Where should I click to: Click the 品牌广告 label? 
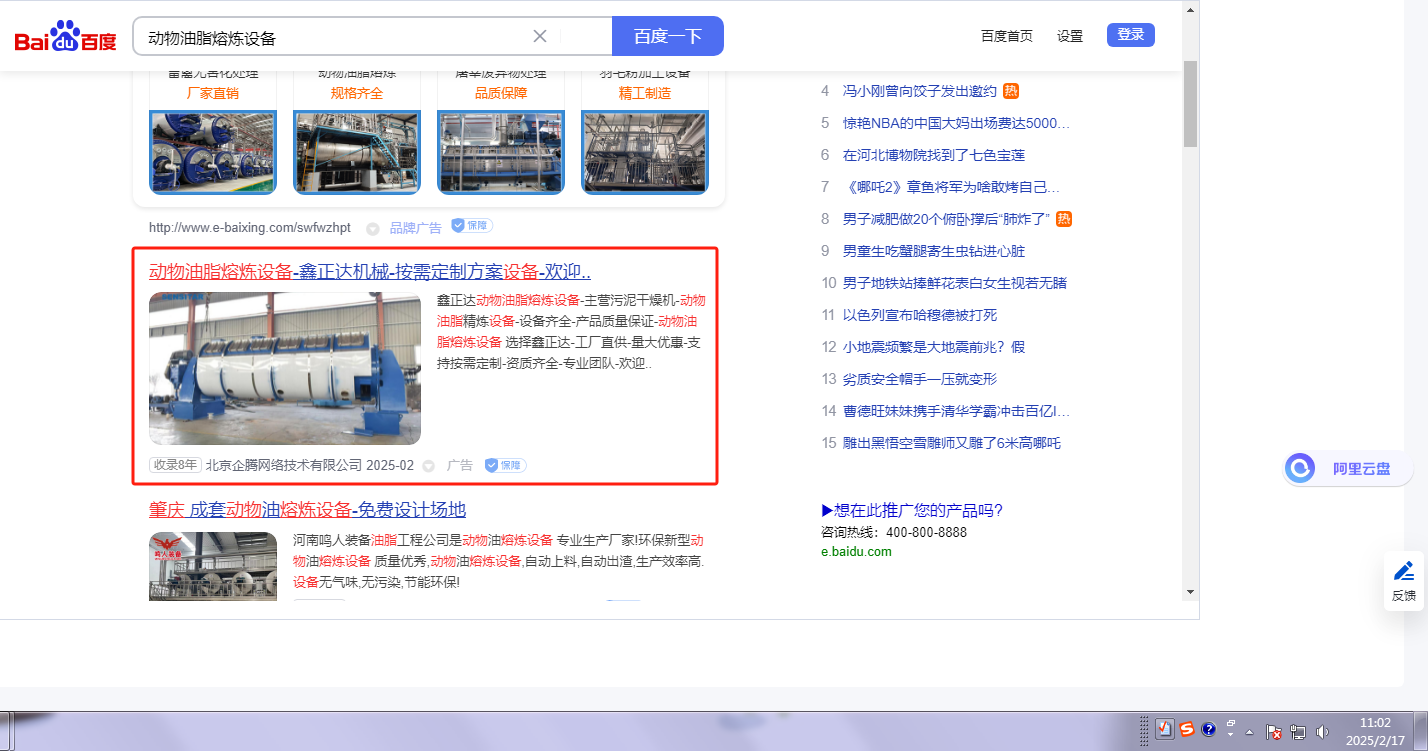point(415,228)
